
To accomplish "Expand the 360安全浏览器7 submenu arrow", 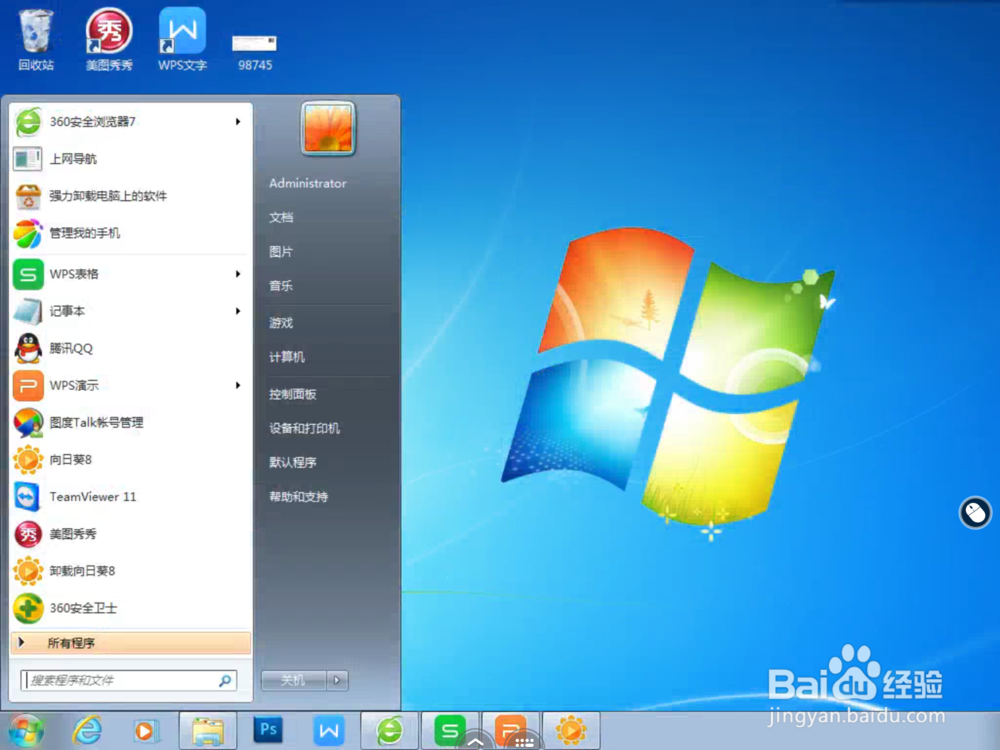I will [237, 121].
